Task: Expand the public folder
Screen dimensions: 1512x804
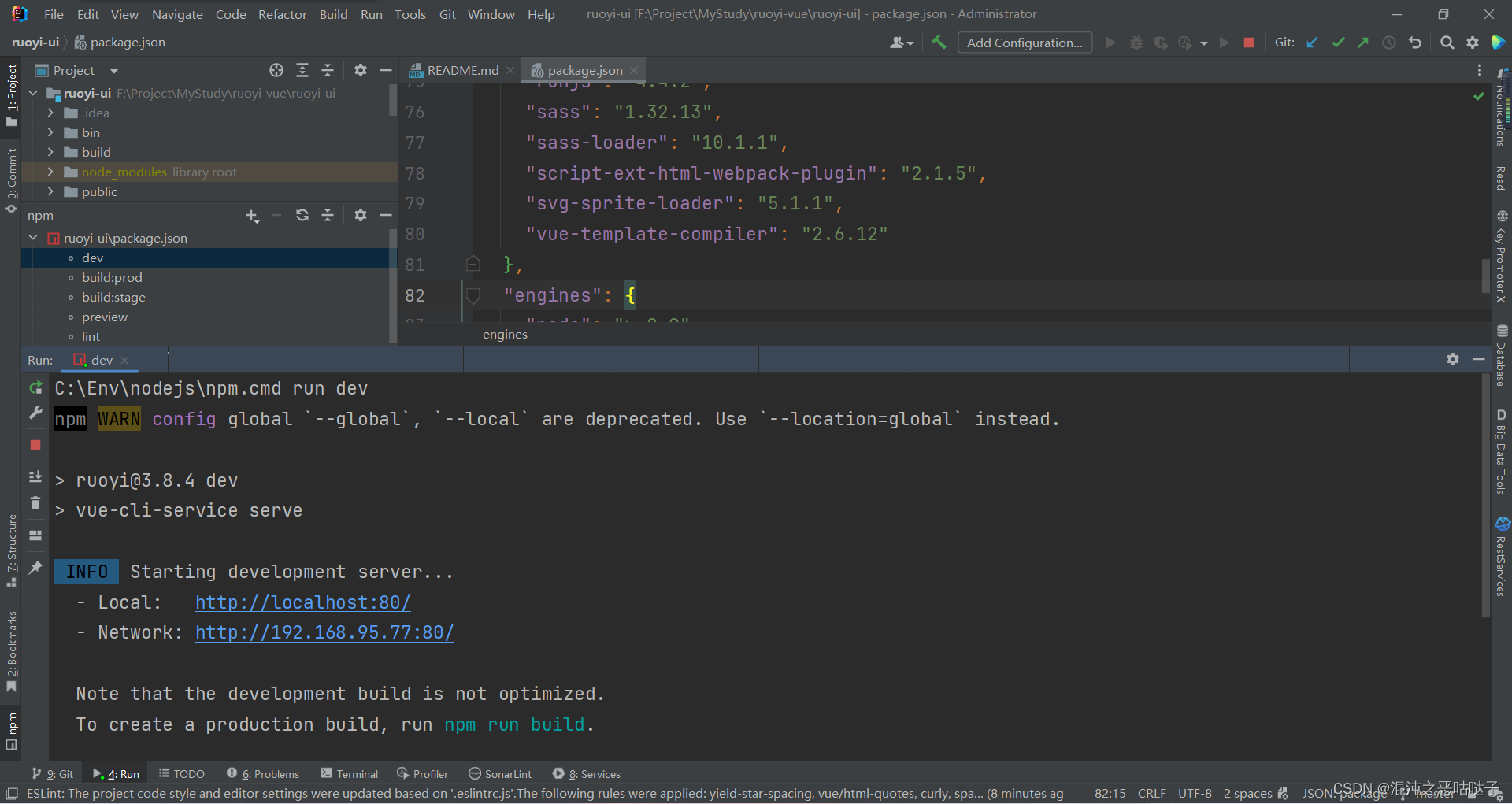Action: pos(51,191)
